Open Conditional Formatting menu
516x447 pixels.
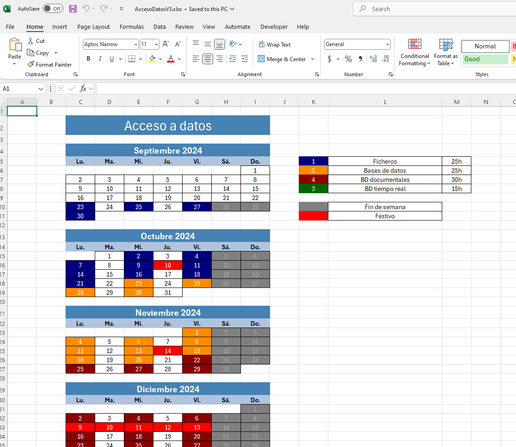[414, 52]
